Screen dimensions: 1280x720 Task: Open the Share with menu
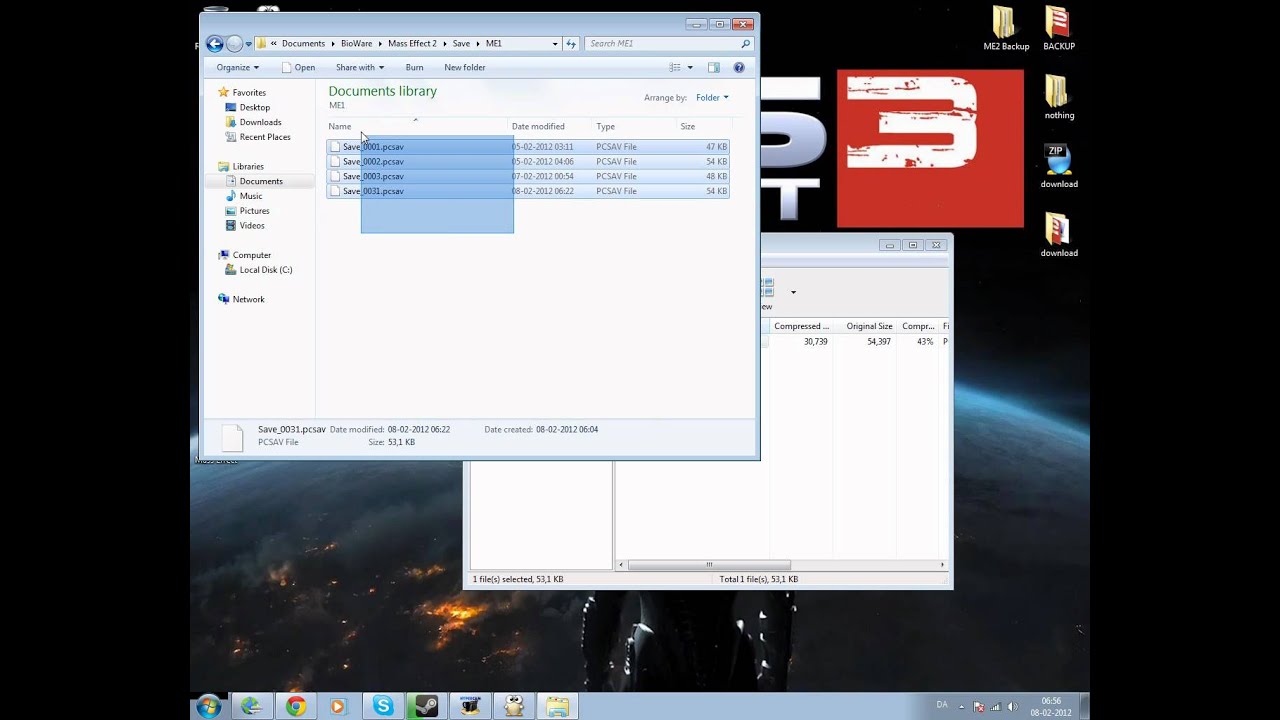coord(360,67)
